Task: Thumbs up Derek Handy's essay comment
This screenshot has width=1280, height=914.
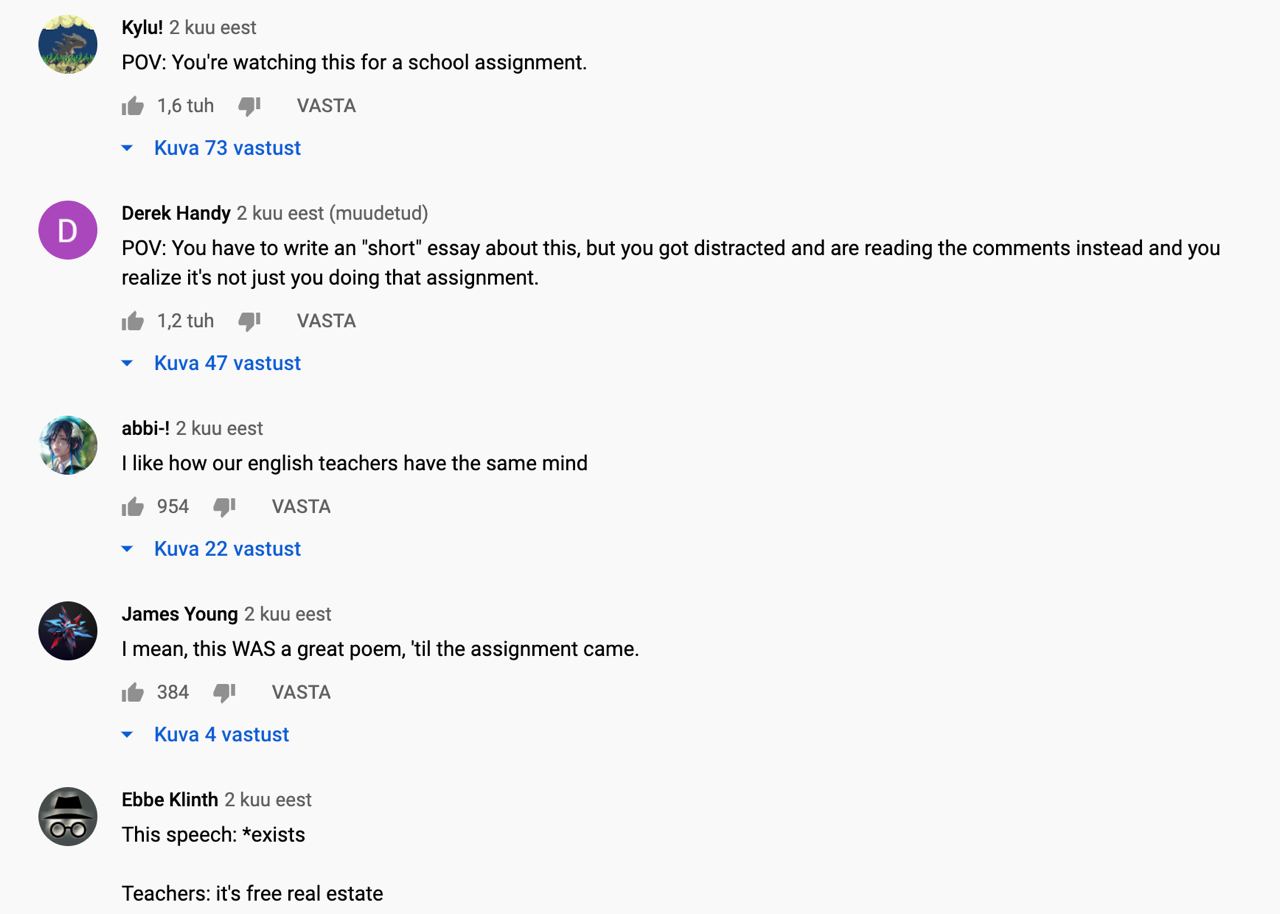Action: pos(133,321)
